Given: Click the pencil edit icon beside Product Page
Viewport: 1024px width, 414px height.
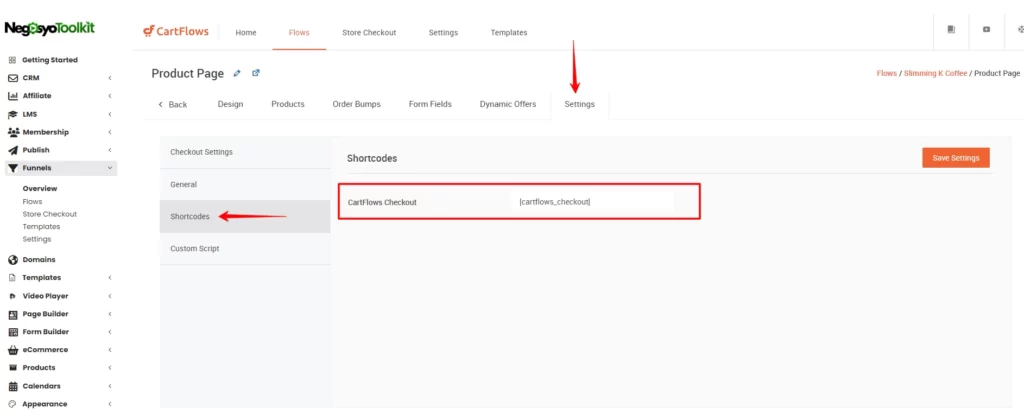Looking at the screenshot, I should point(237,73).
